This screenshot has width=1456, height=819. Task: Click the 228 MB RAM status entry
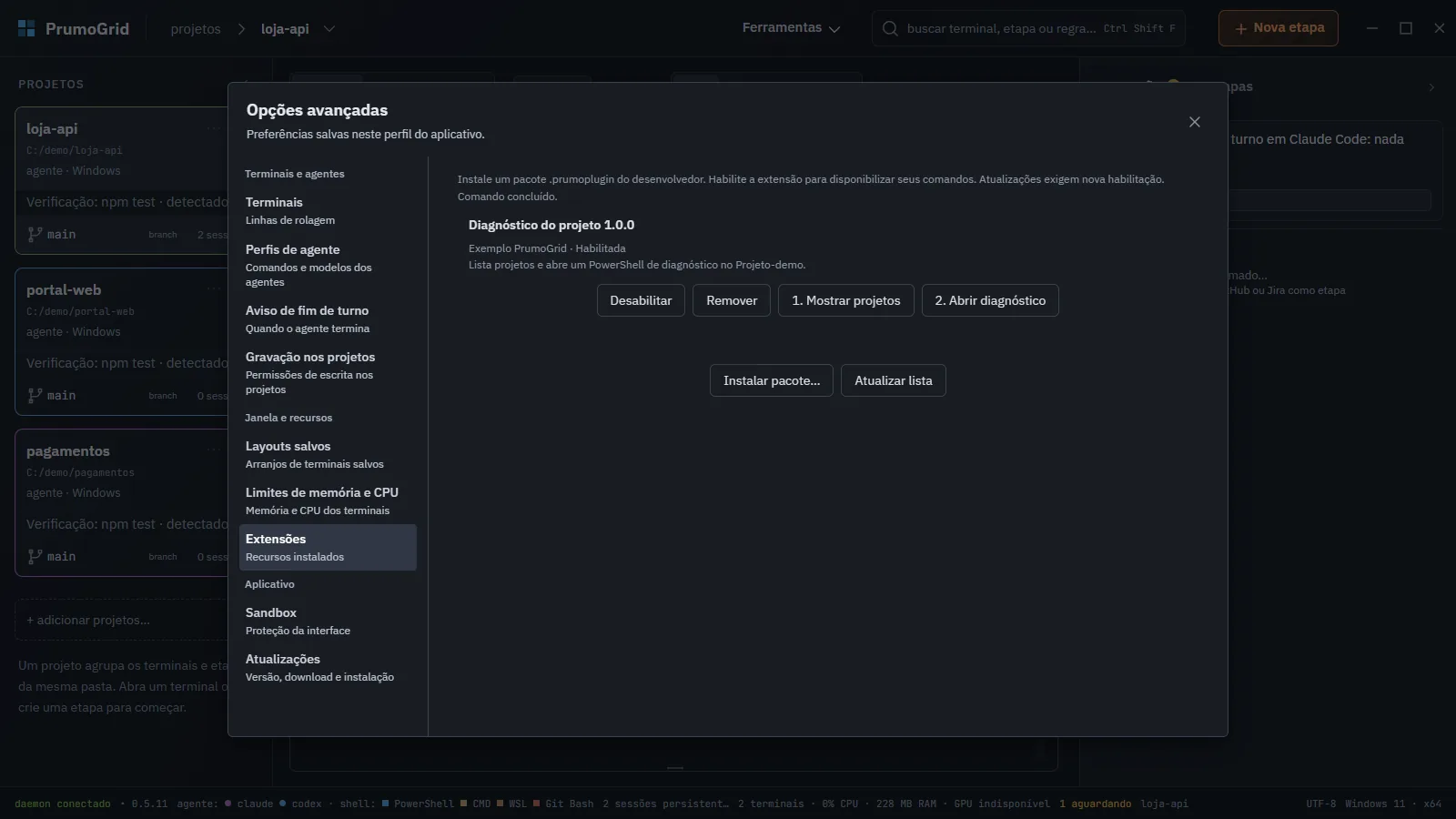(x=906, y=804)
